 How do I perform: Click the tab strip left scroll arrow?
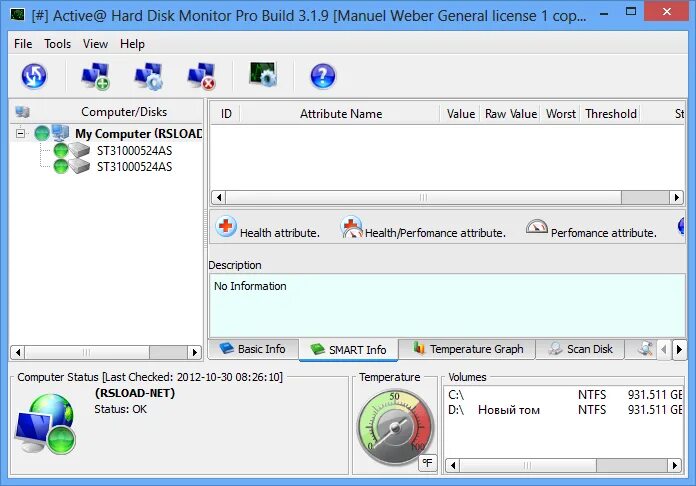point(664,350)
